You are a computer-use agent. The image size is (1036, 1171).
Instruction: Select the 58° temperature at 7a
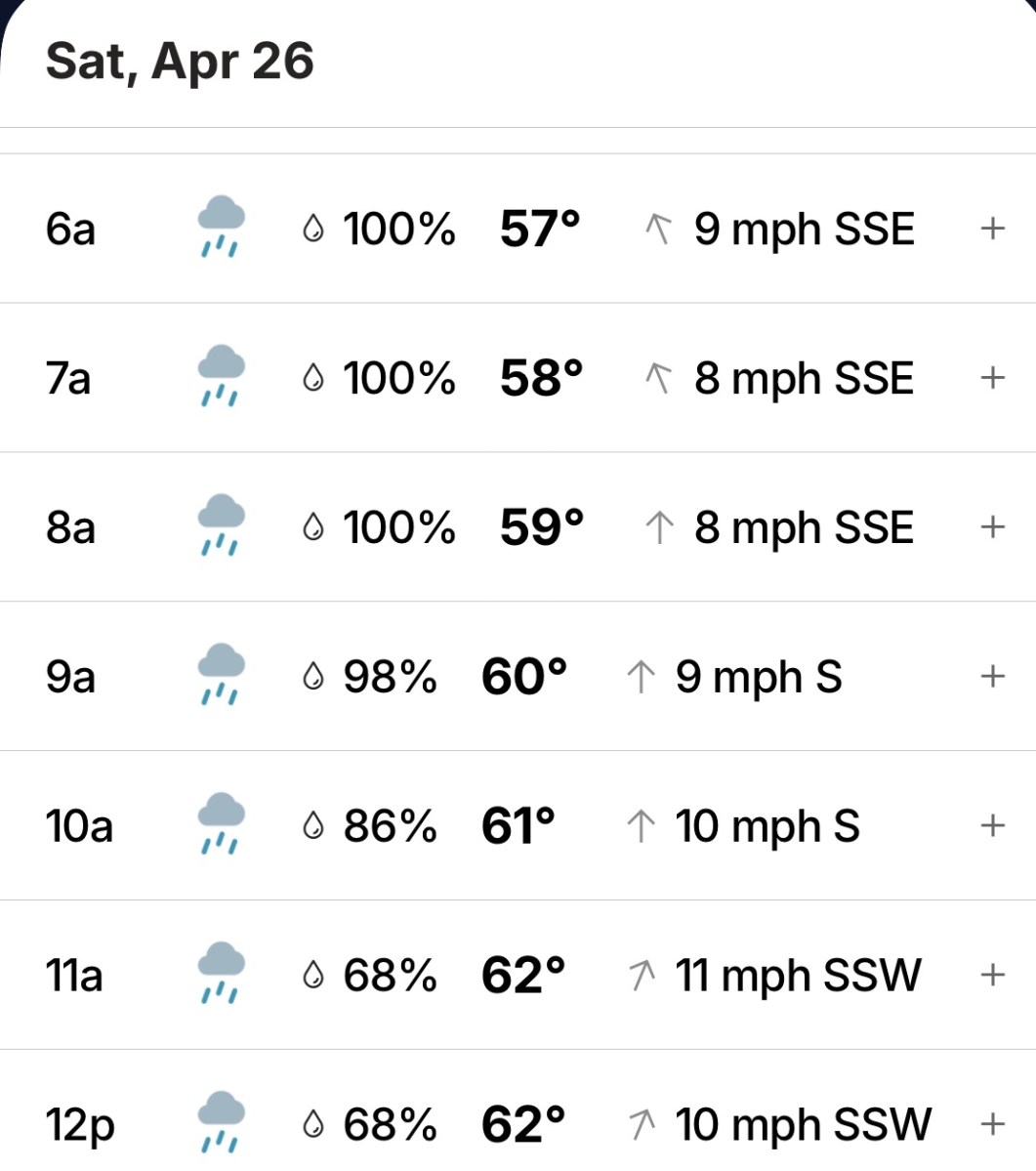pyautogui.click(x=541, y=379)
